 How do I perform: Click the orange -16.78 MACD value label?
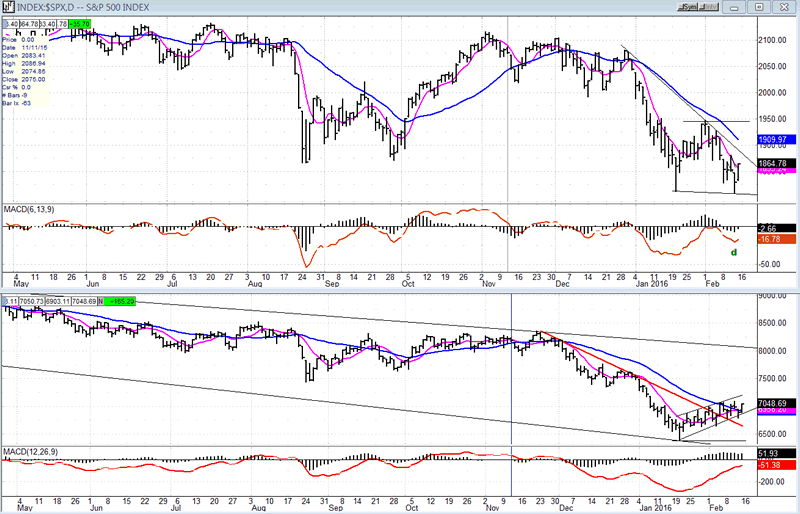pyautogui.click(x=776, y=239)
